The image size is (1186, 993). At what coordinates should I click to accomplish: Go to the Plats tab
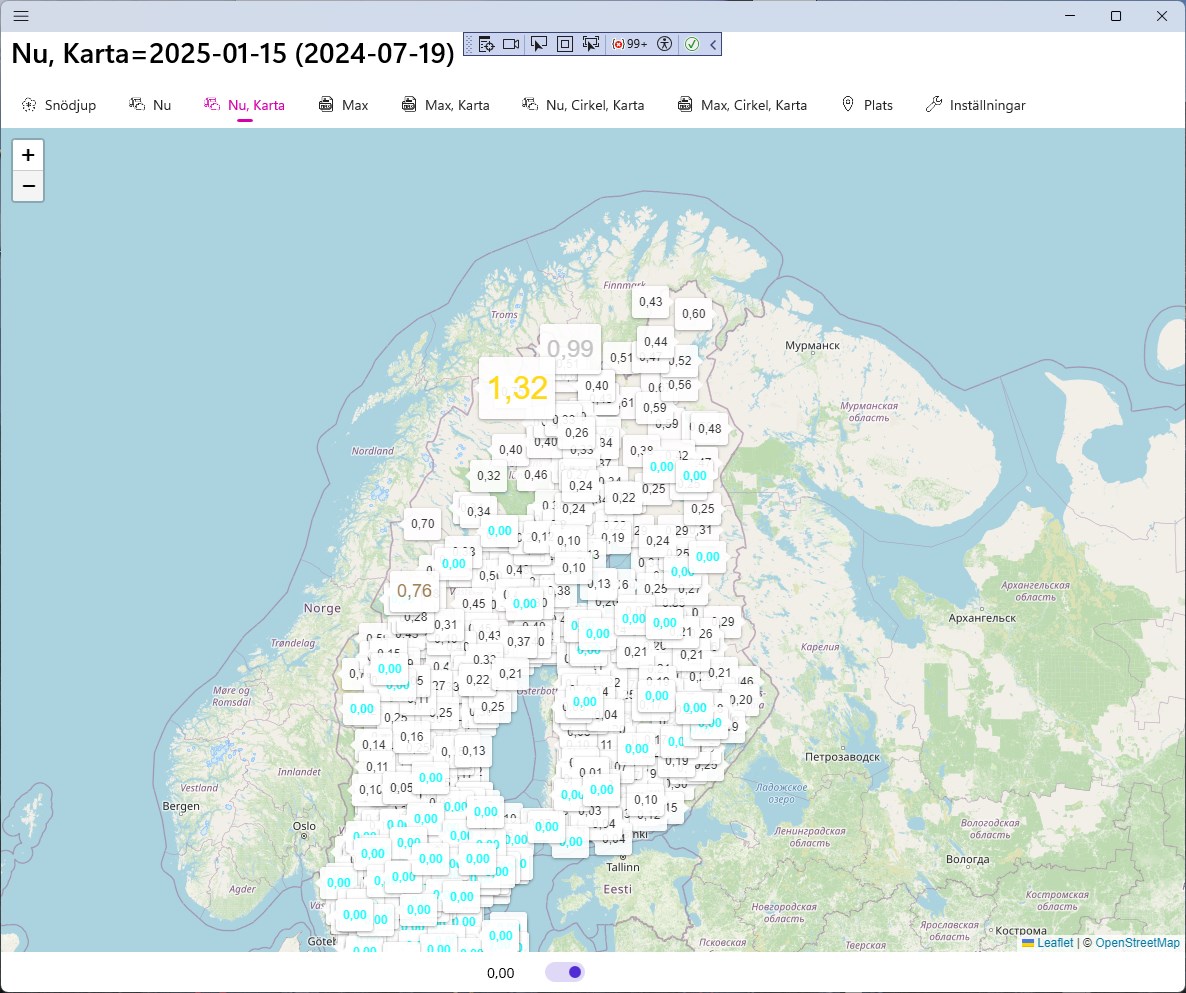coord(867,105)
